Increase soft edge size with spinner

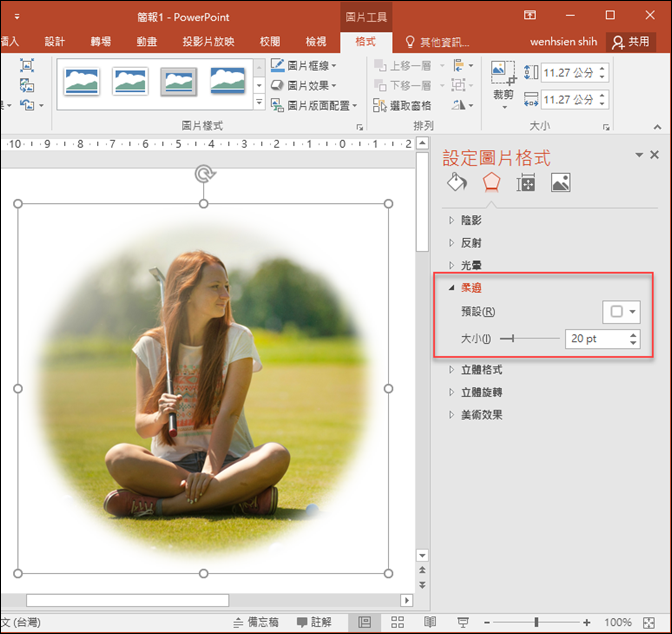pos(633,335)
